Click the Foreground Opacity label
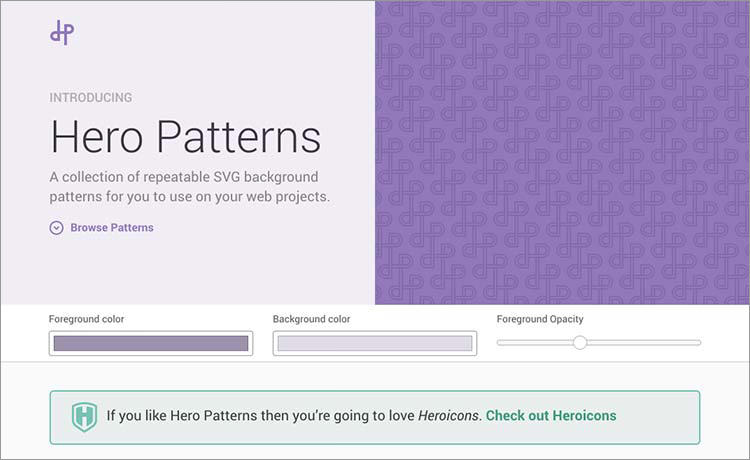Viewport: 750px width, 460px height. click(540, 319)
